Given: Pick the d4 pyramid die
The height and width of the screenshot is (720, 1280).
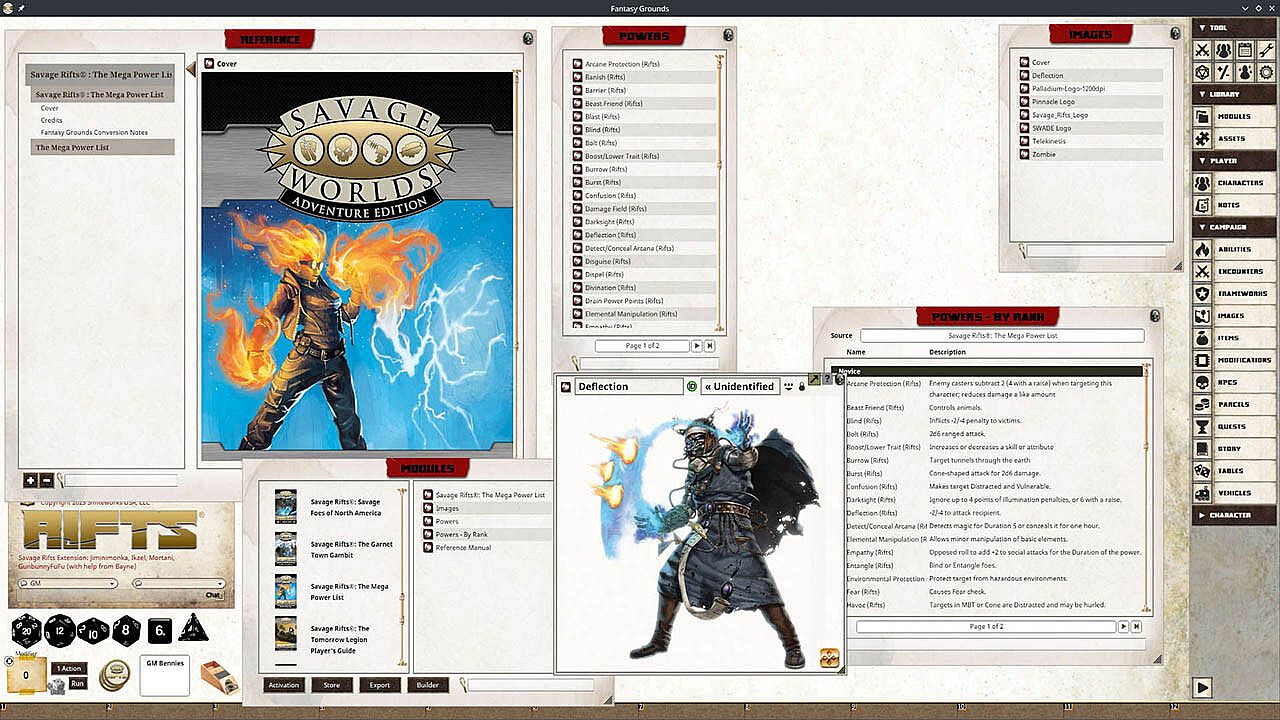Looking at the screenshot, I should 193,628.
